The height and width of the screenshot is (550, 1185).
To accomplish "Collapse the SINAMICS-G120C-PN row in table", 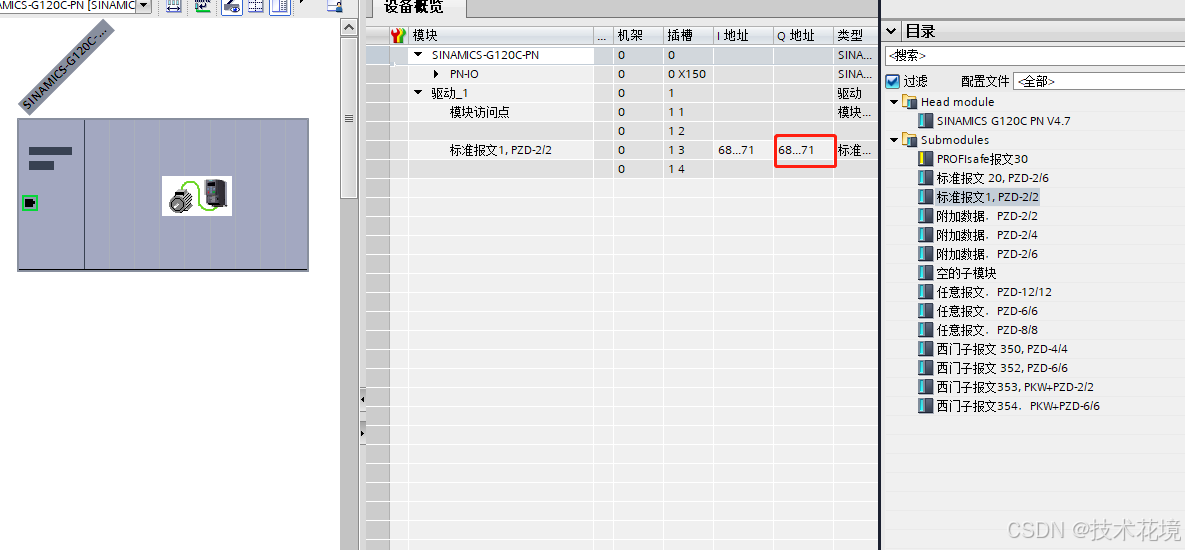I will 418,55.
